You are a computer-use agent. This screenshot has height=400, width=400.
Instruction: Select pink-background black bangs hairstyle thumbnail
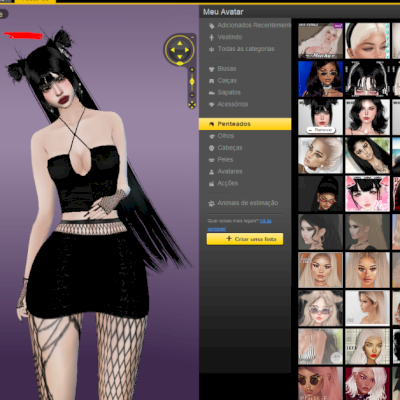(367, 194)
